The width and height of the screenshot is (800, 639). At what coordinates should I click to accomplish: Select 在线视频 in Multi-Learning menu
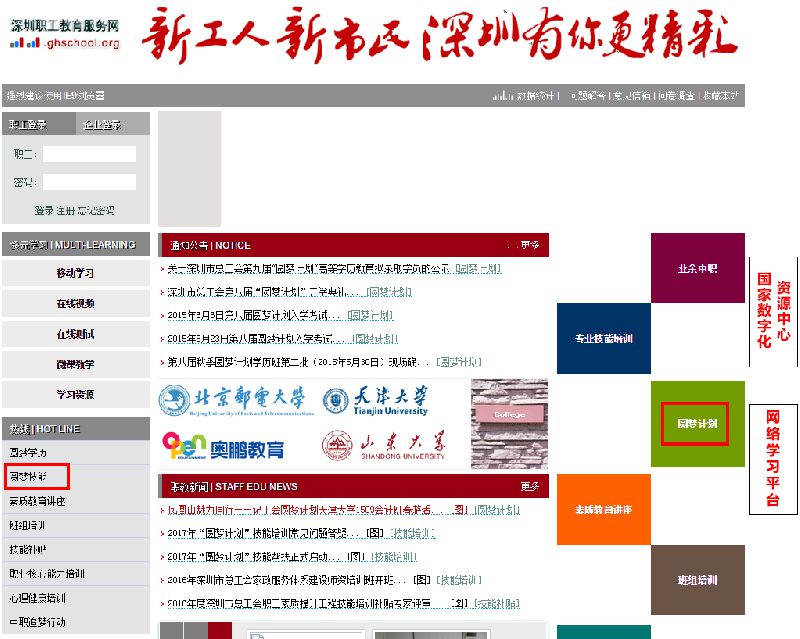[x=76, y=304]
